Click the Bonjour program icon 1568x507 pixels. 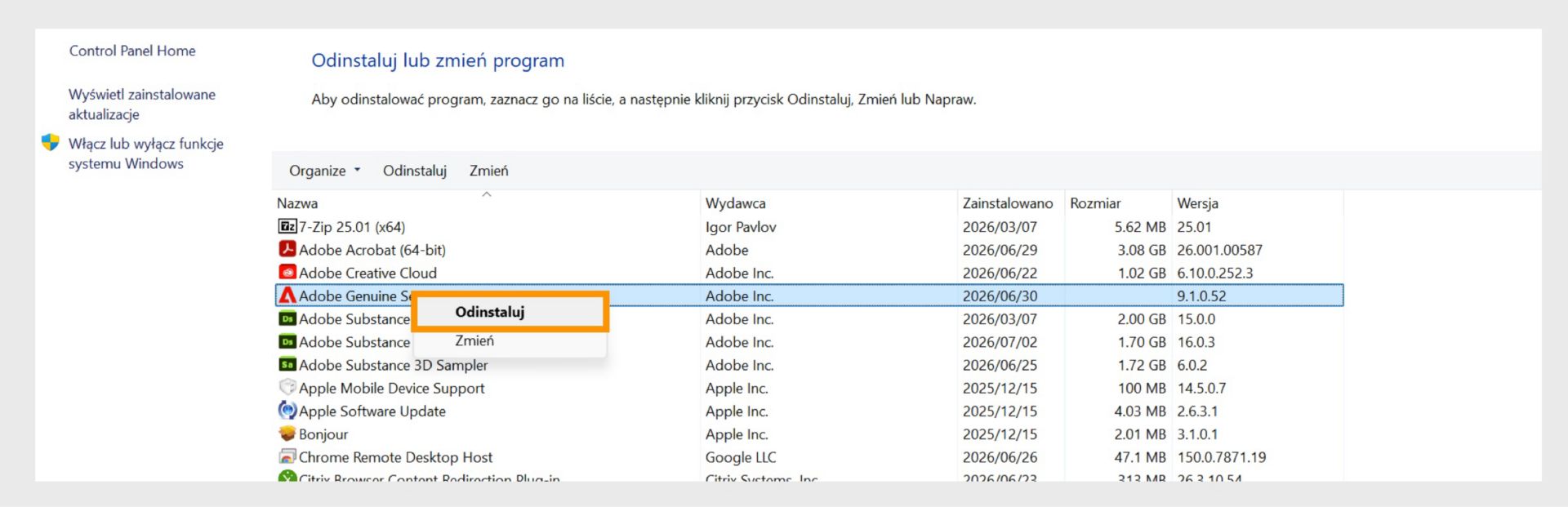(x=287, y=434)
